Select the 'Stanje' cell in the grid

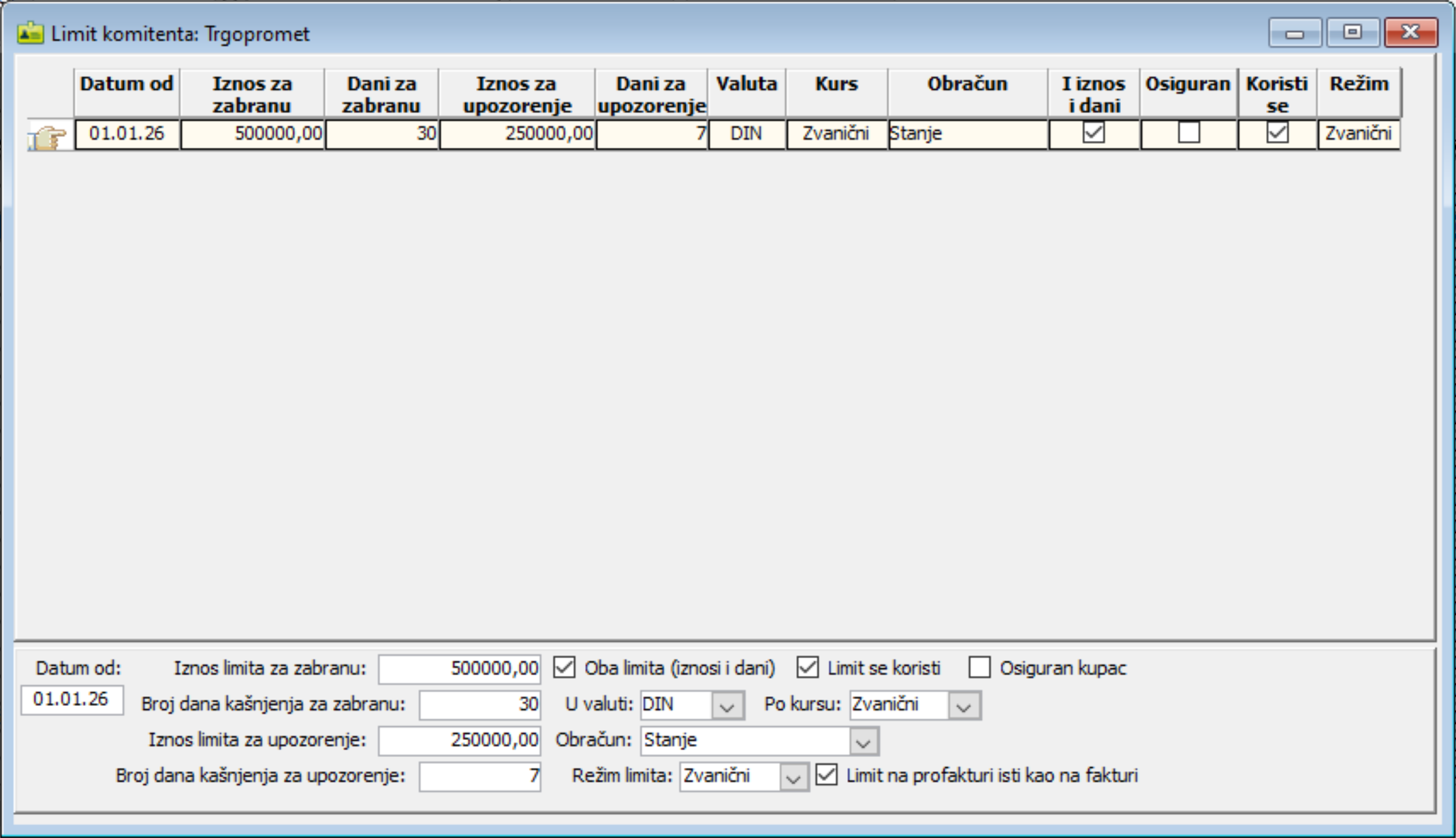pyautogui.click(x=968, y=134)
